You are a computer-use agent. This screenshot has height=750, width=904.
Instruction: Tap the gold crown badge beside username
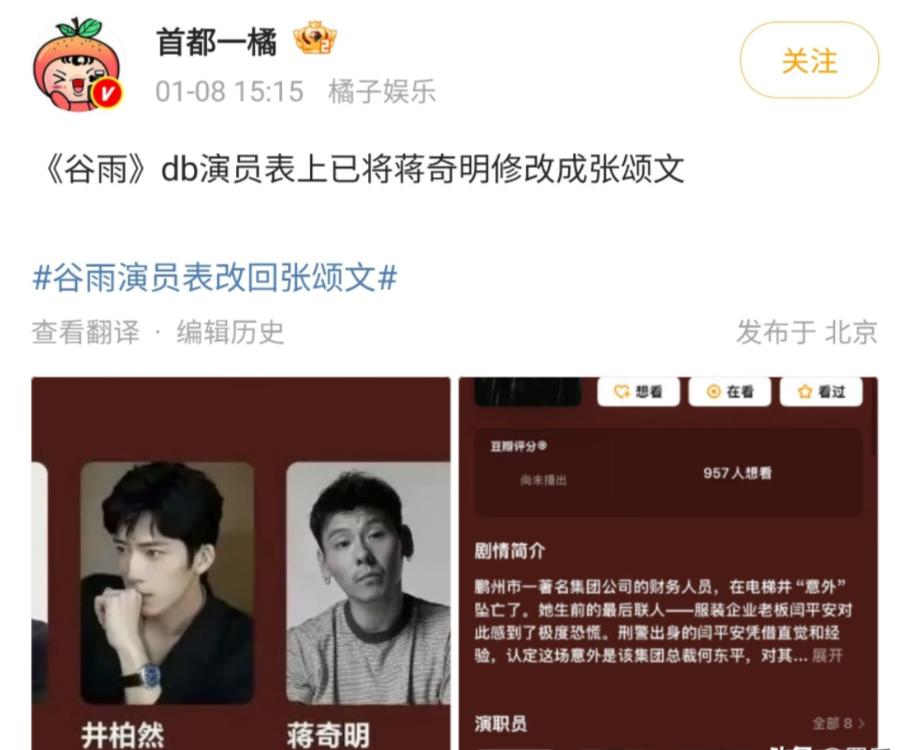click(x=315, y=38)
